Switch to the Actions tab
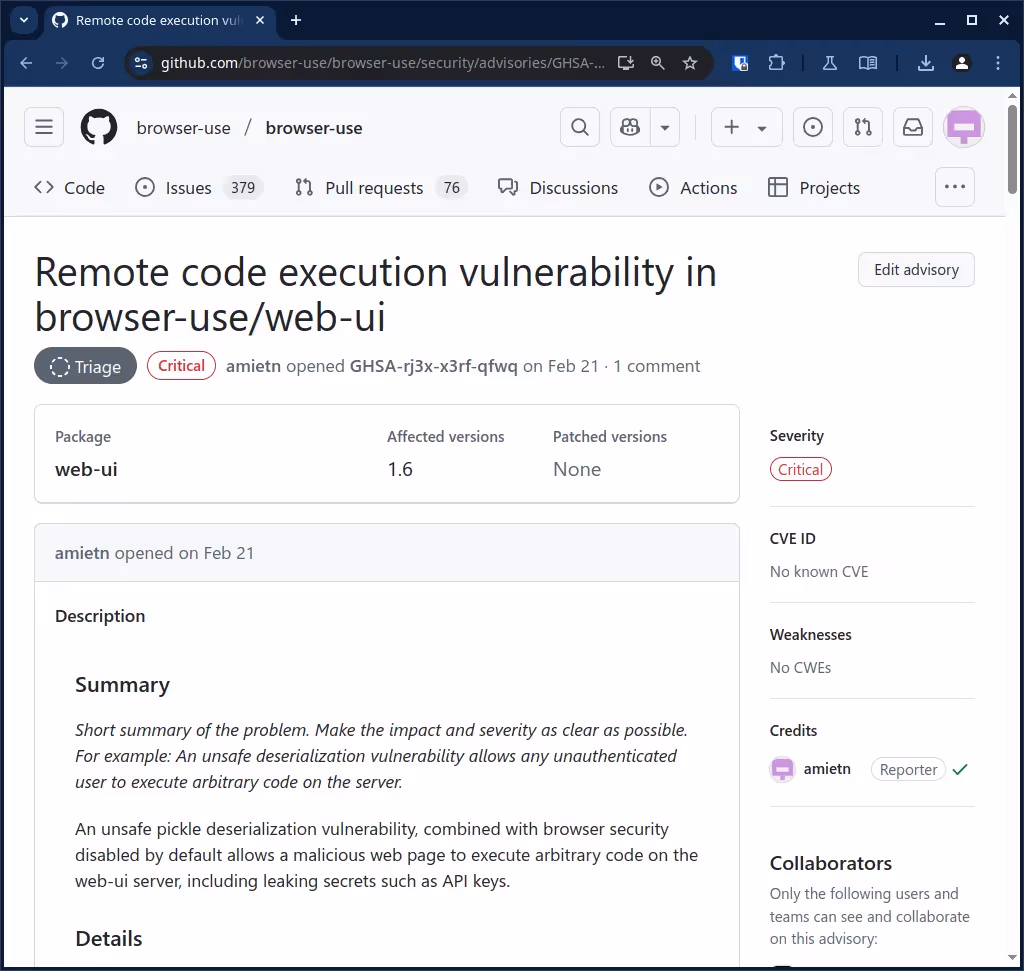 click(694, 188)
